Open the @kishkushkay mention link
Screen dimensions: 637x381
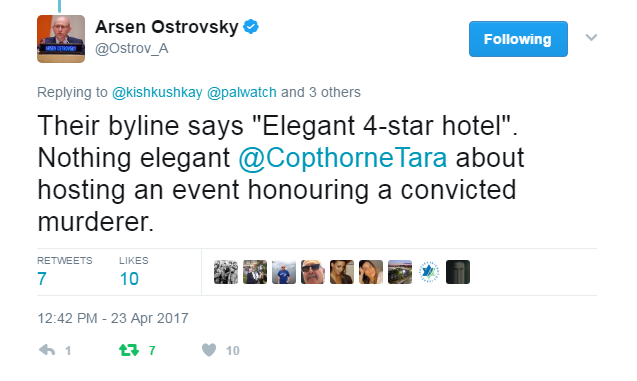(x=157, y=92)
